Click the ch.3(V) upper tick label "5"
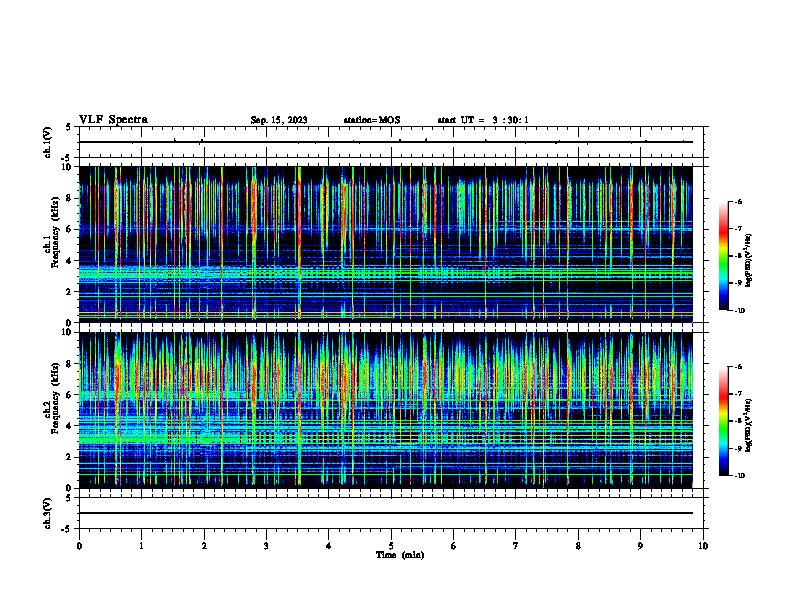 click(x=68, y=498)
